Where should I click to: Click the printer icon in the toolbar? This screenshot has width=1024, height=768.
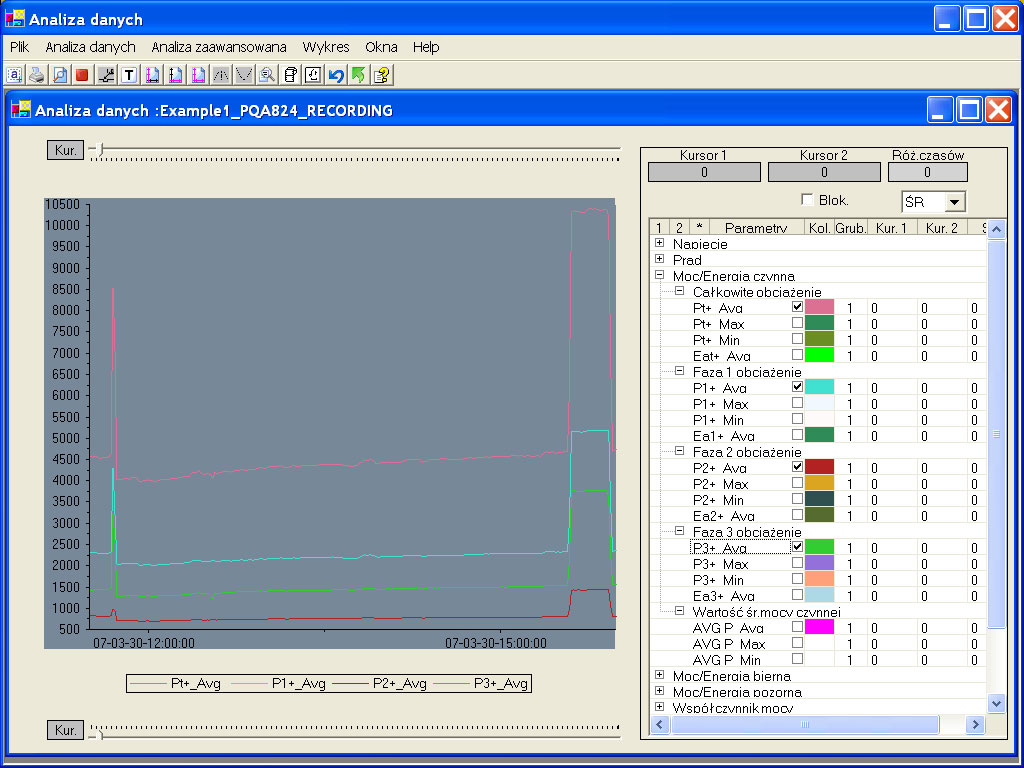tap(36, 75)
